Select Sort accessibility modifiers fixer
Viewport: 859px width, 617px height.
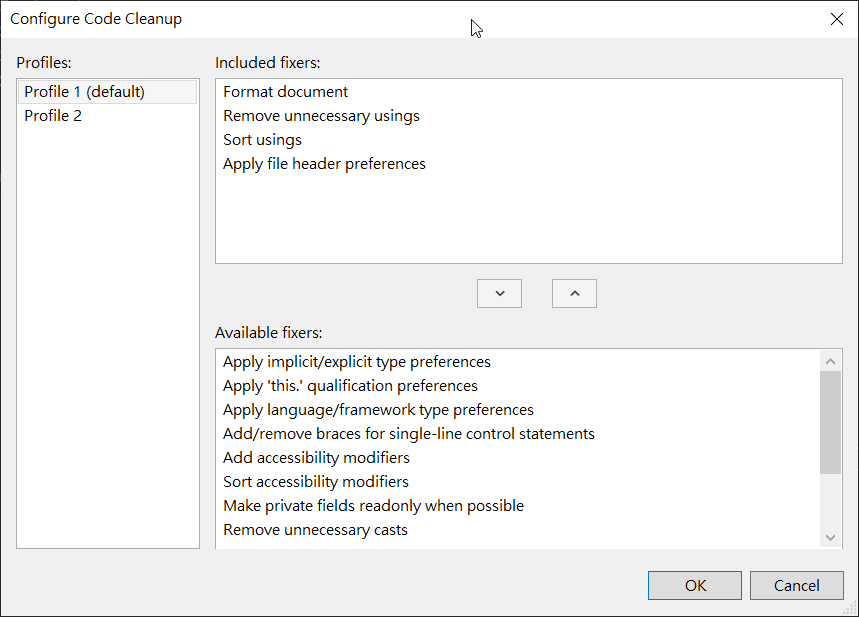coord(316,482)
